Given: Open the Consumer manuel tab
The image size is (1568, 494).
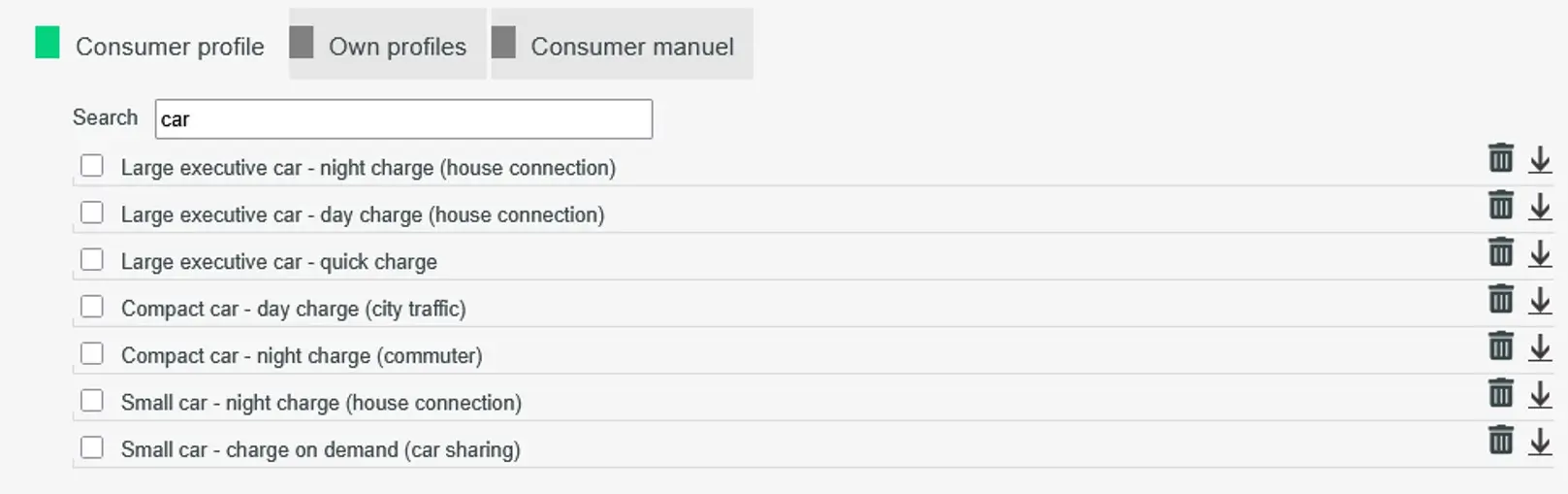Looking at the screenshot, I should coord(622,46).
